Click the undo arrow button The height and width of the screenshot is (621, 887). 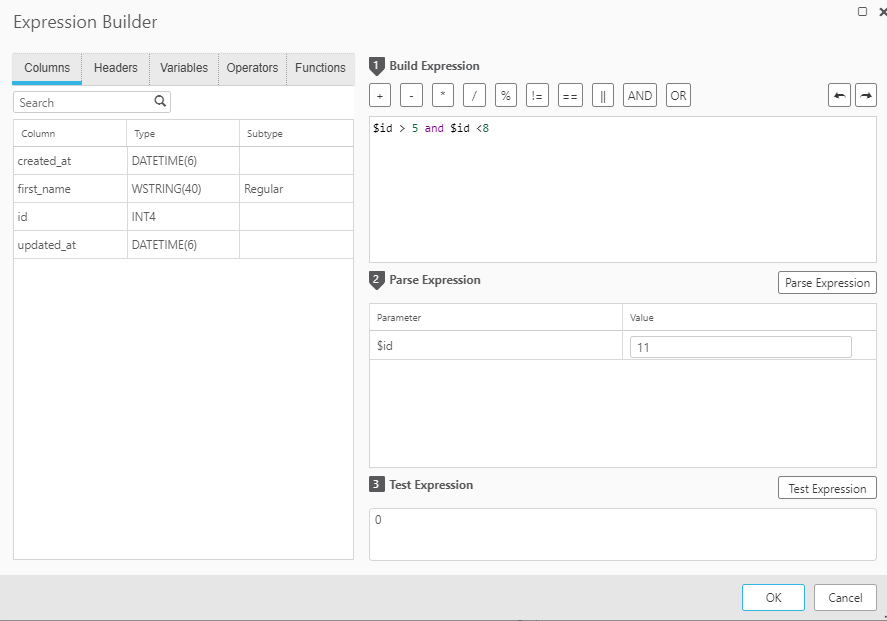coord(839,96)
